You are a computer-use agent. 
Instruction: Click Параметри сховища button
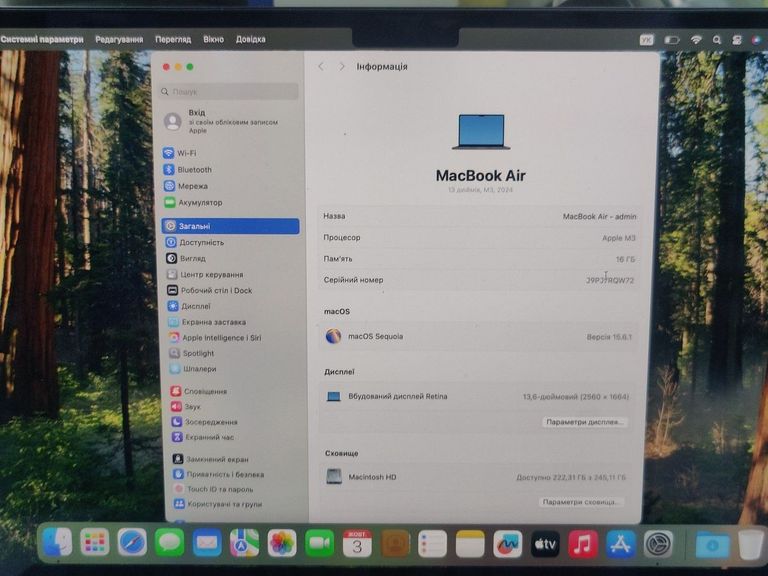pos(581,502)
